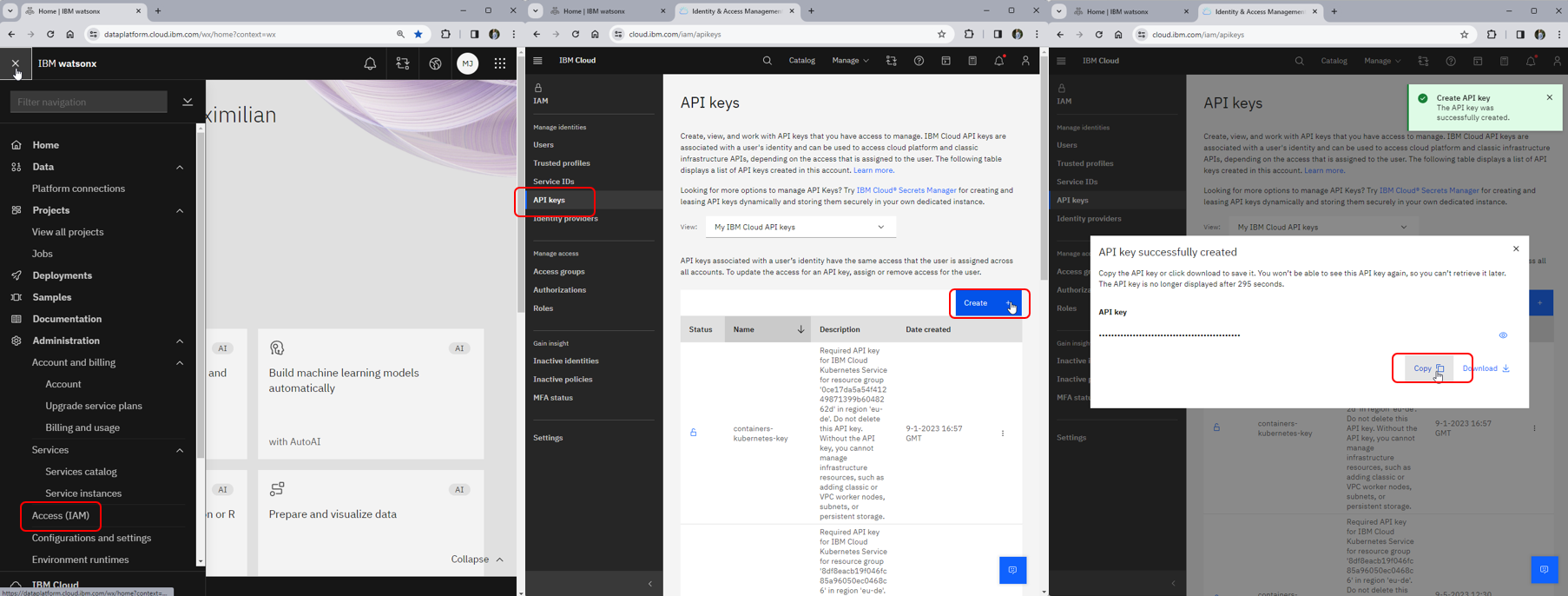Image resolution: width=1568 pixels, height=596 pixels.
Task: Collapse the middle IAM sidebar with chevron
Action: [x=650, y=584]
